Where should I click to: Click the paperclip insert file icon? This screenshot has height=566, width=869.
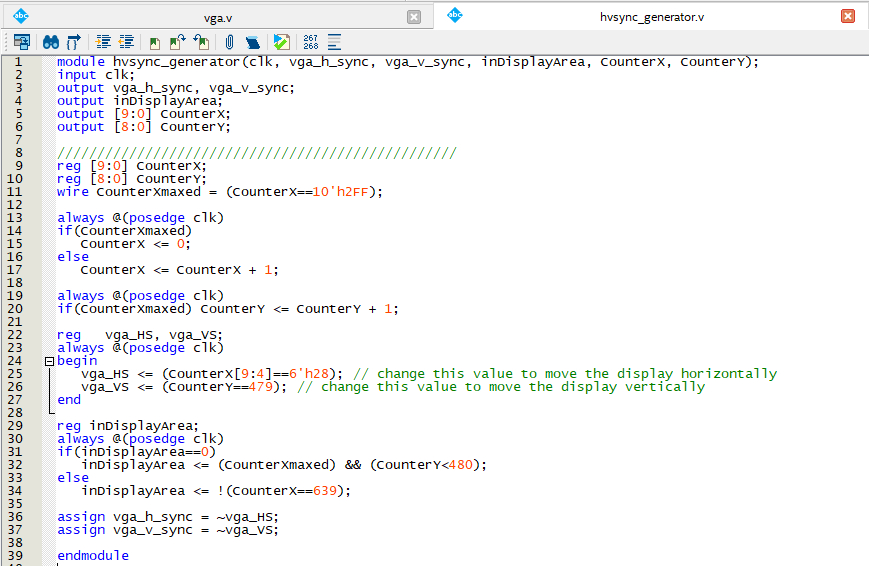229,42
